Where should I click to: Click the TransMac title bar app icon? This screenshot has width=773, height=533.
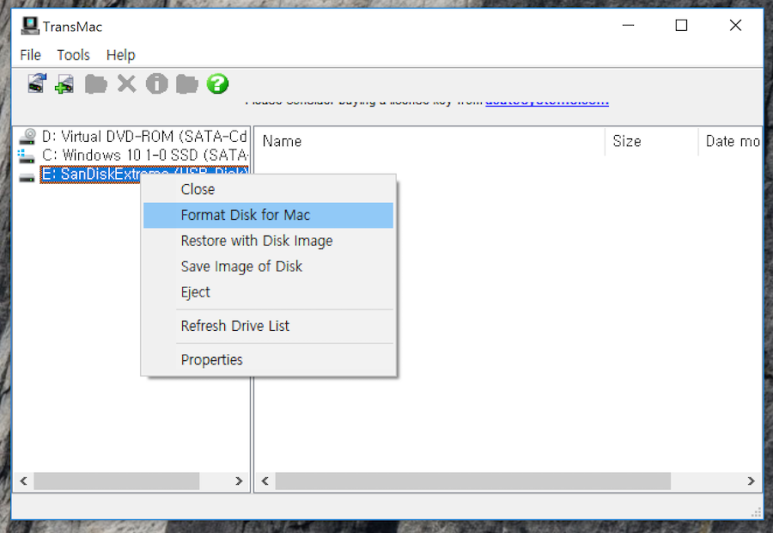30,26
